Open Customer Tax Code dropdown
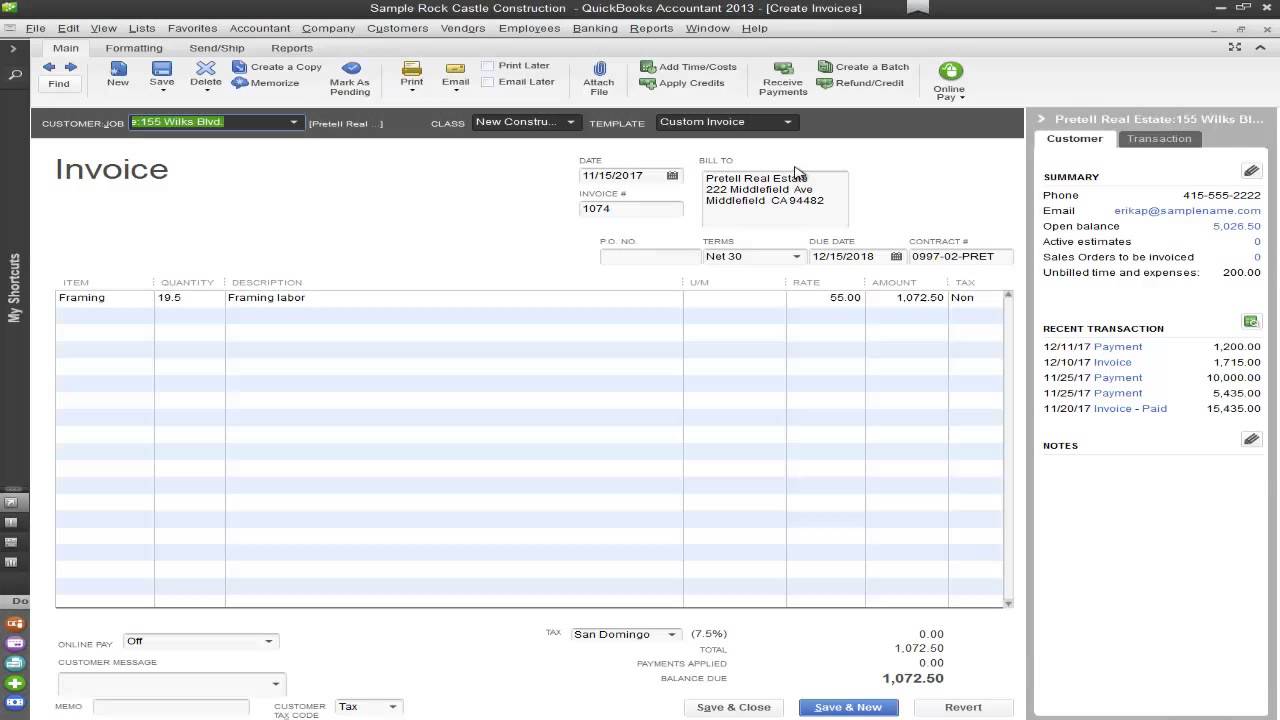Image resolution: width=1280 pixels, height=720 pixels. coord(393,707)
